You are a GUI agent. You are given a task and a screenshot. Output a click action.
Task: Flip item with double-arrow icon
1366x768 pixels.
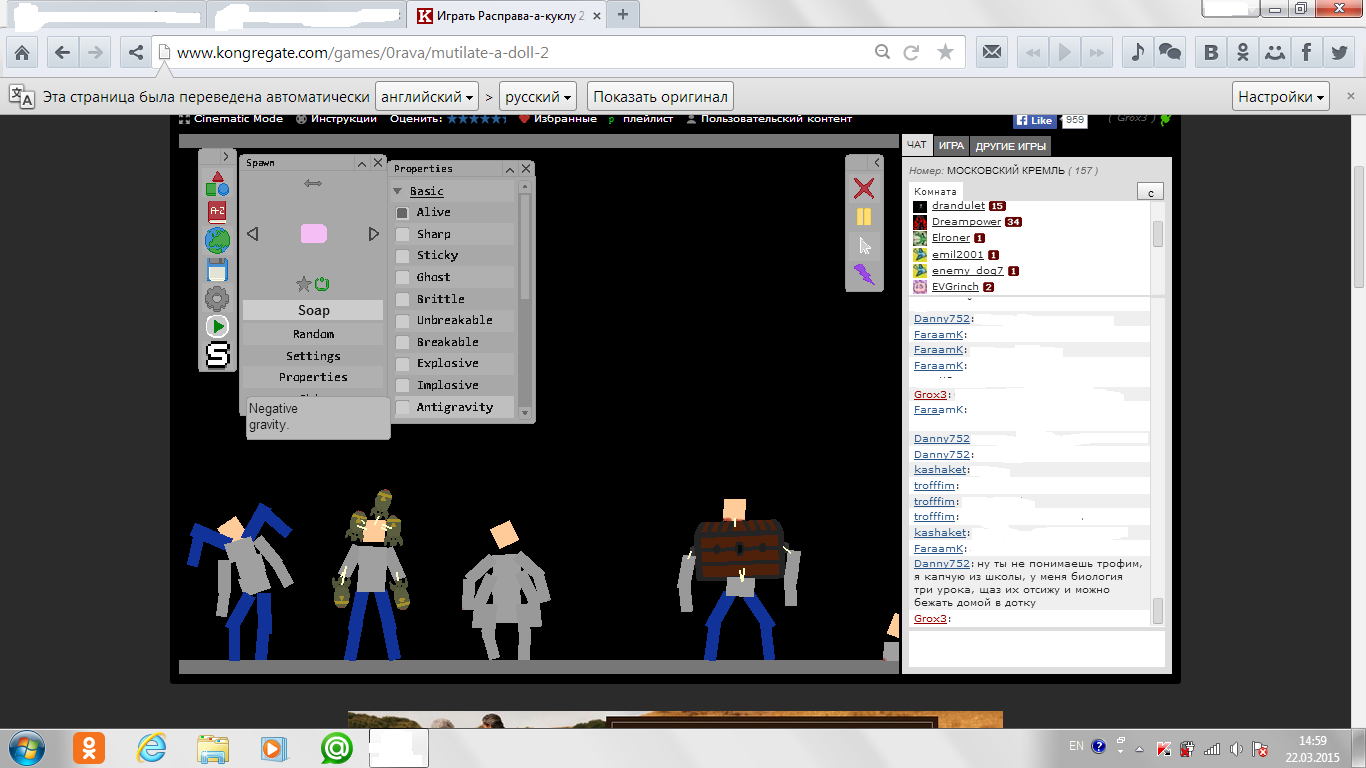click(x=313, y=183)
